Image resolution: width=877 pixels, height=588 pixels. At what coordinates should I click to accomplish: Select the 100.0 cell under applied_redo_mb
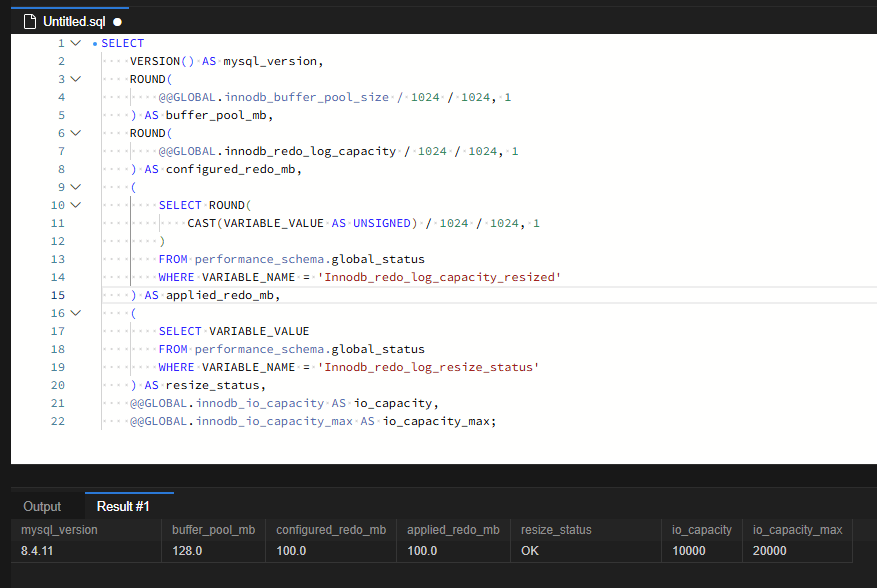pyautogui.click(x=453, y=551)
